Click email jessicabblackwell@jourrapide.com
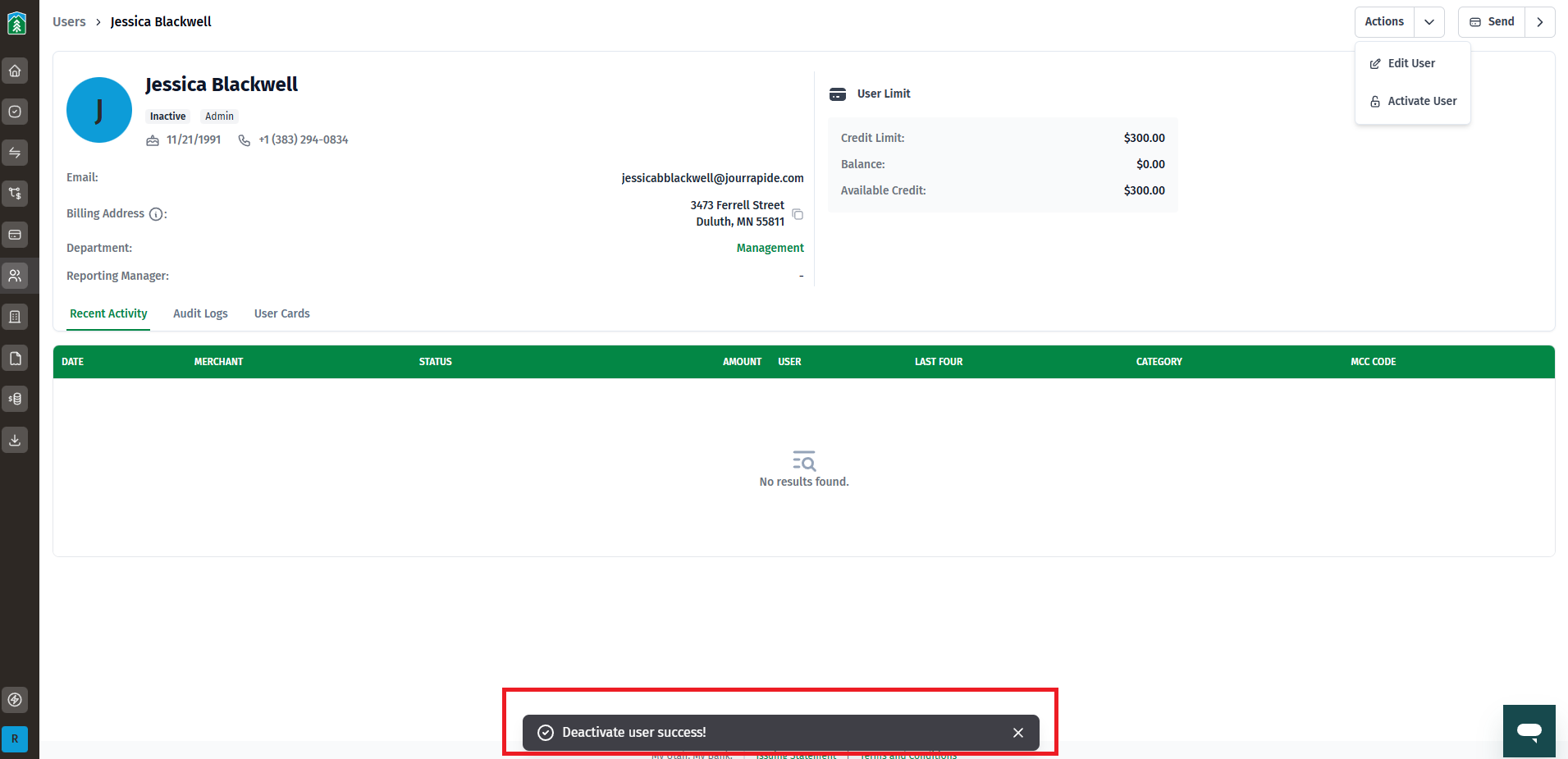Image resolution: width=1568 pixels, height=759 pixels. (712, 178)
